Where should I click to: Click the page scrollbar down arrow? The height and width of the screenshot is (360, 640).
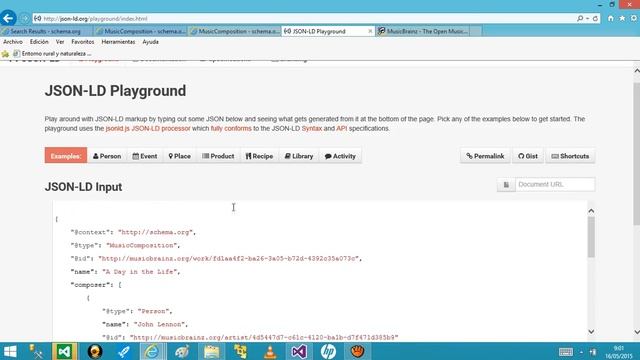click(636, 332)
